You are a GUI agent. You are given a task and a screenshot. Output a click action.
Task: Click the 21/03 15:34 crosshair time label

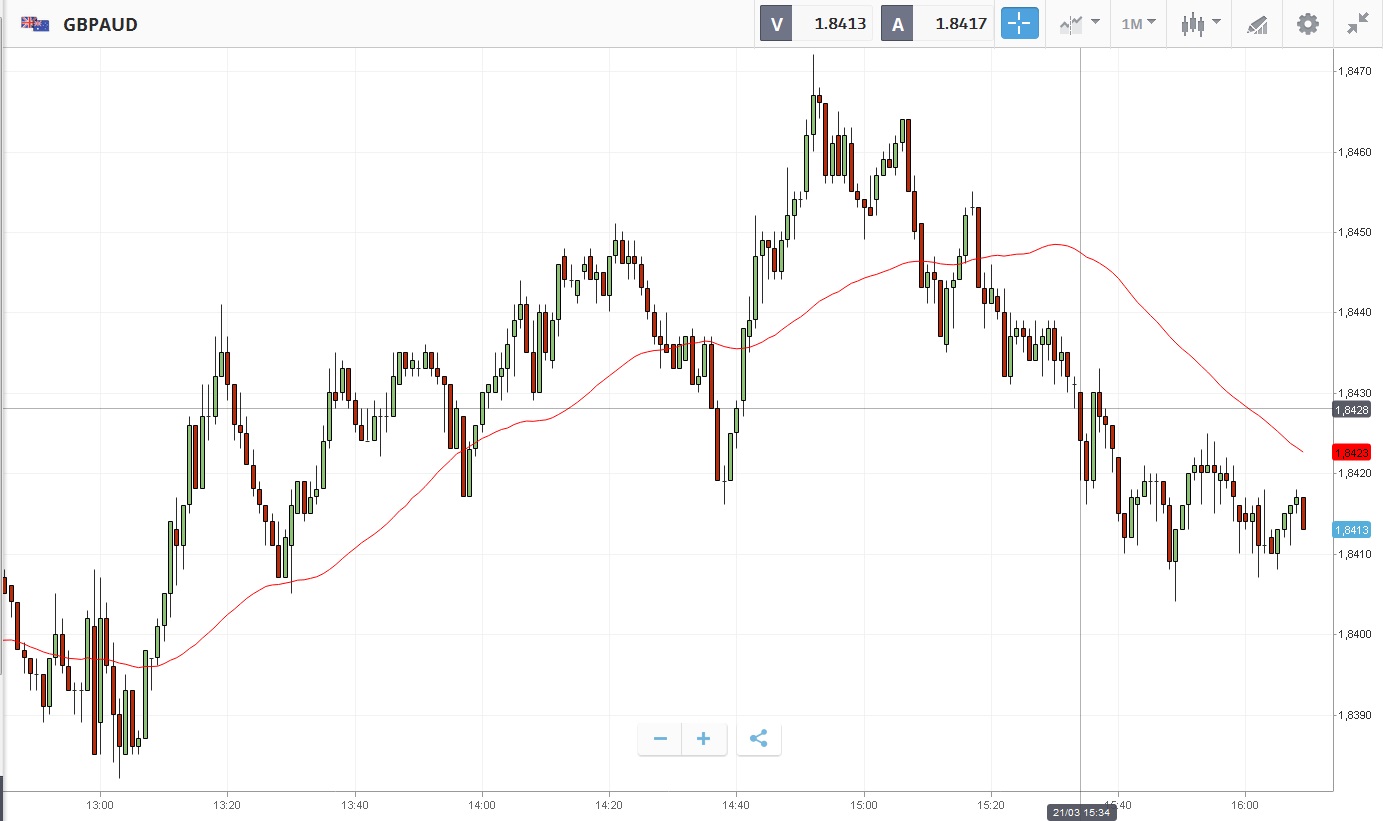tap(1081, 812)
